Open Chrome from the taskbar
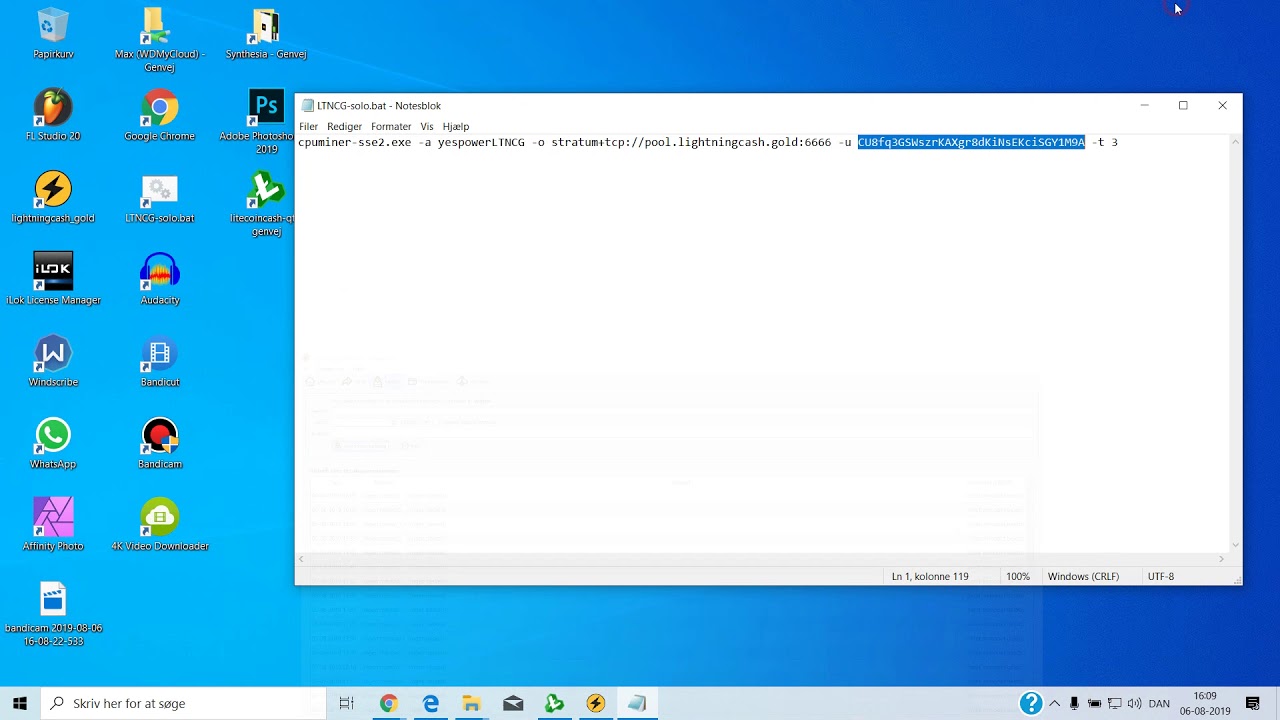This screenshot has height=720, width=1280. click(388, 704)
